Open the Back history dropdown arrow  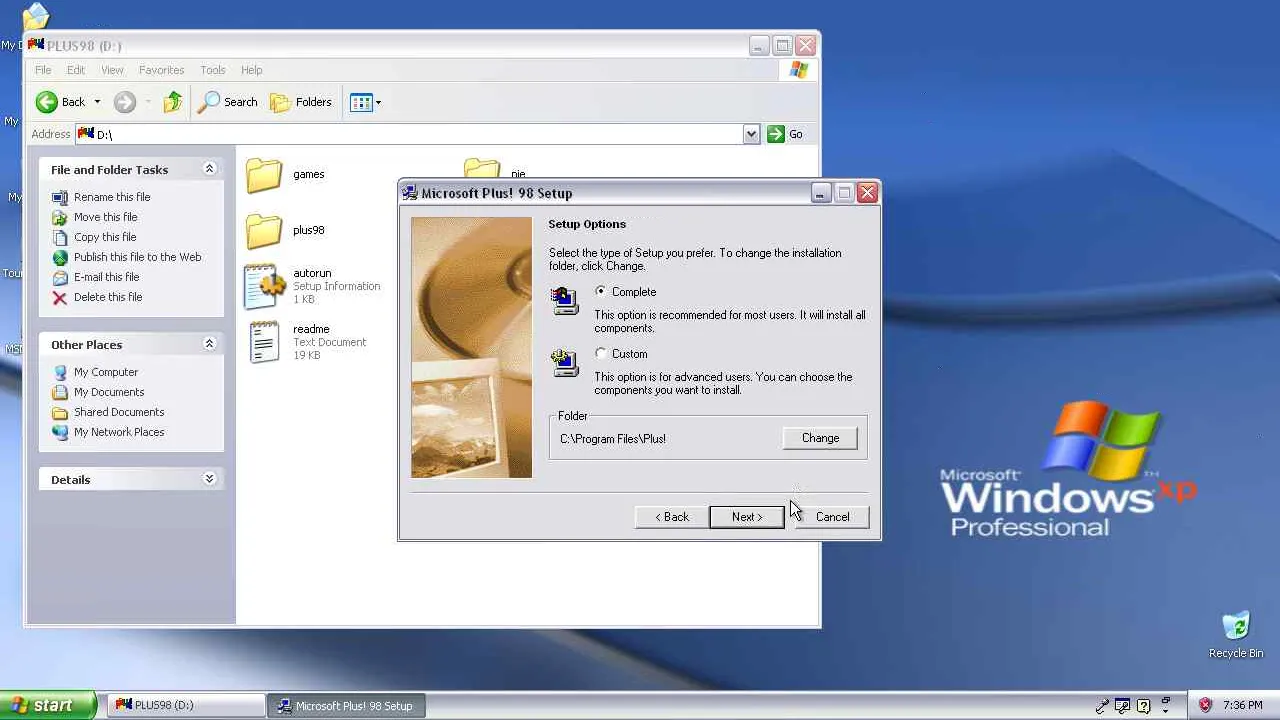[97, 102]
